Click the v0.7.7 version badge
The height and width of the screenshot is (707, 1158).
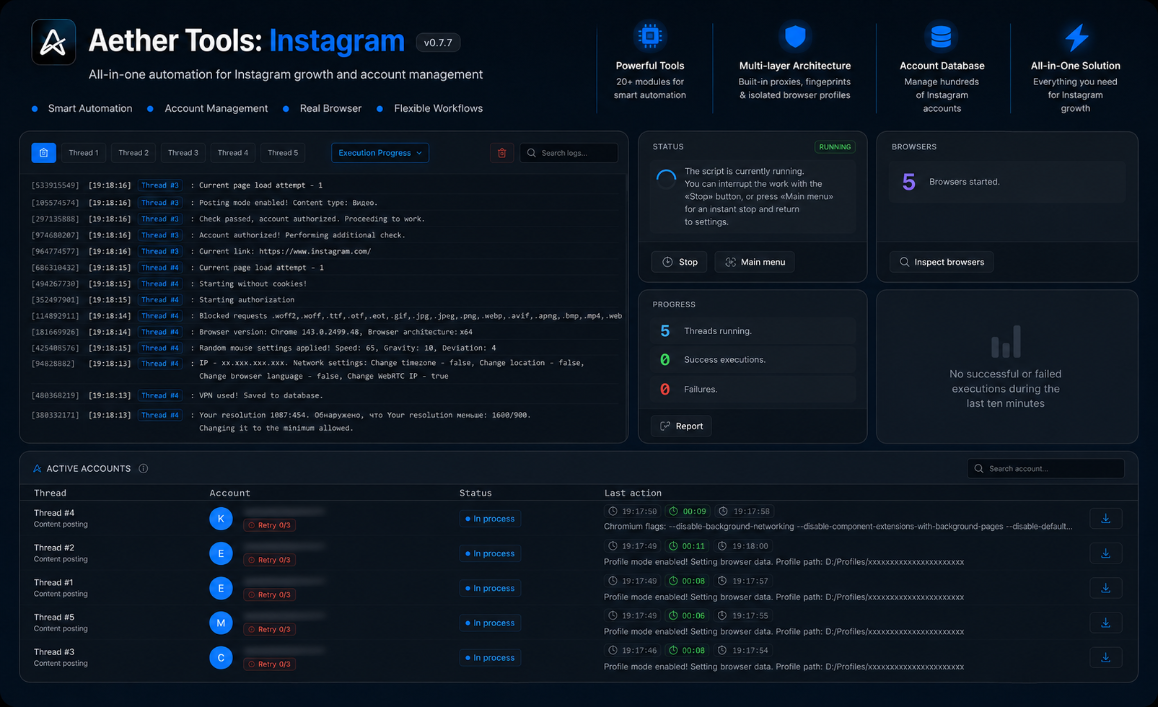(438, 43)
